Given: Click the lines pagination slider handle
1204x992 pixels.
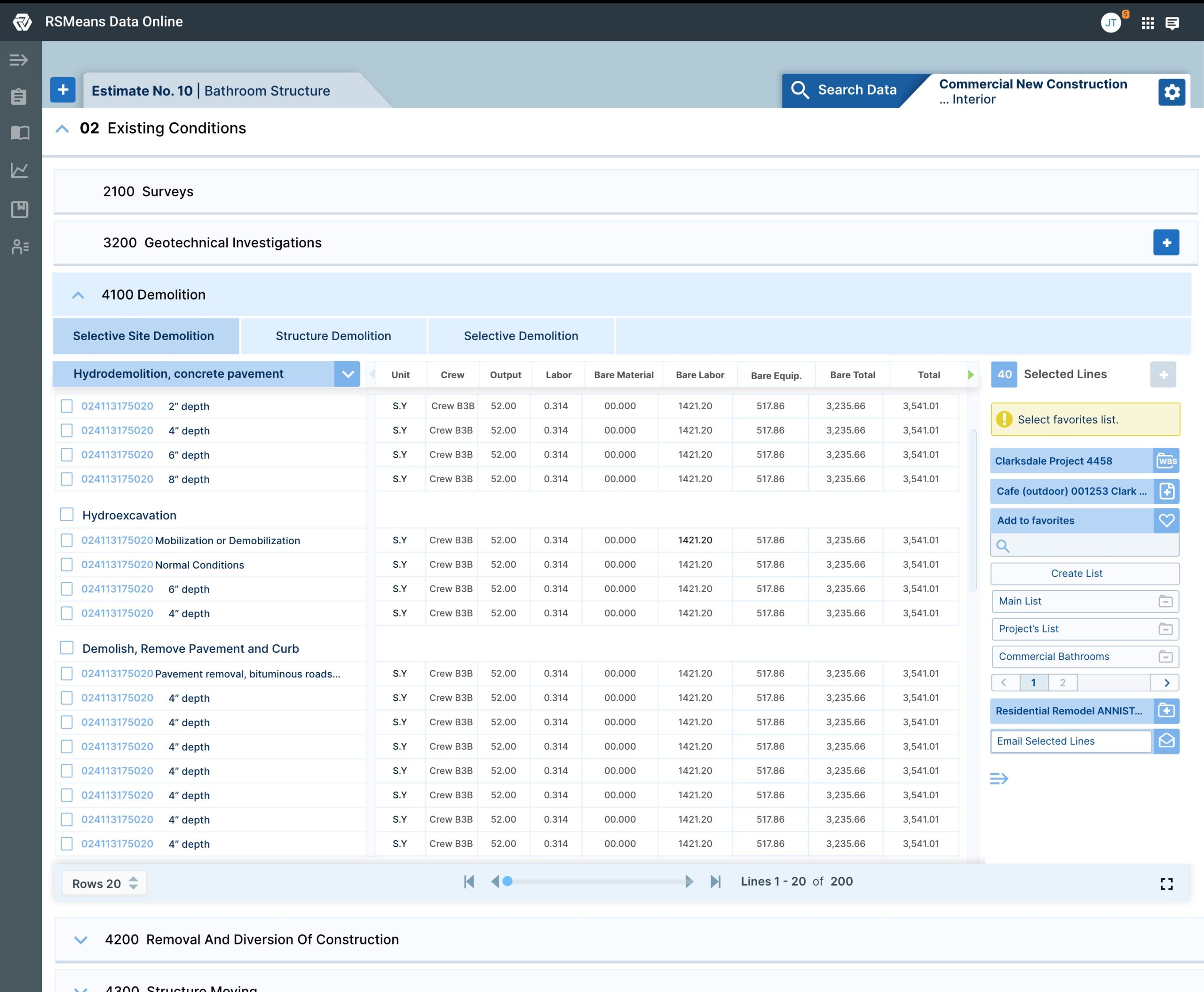Looking at the screenshot, I should [507, 882].
